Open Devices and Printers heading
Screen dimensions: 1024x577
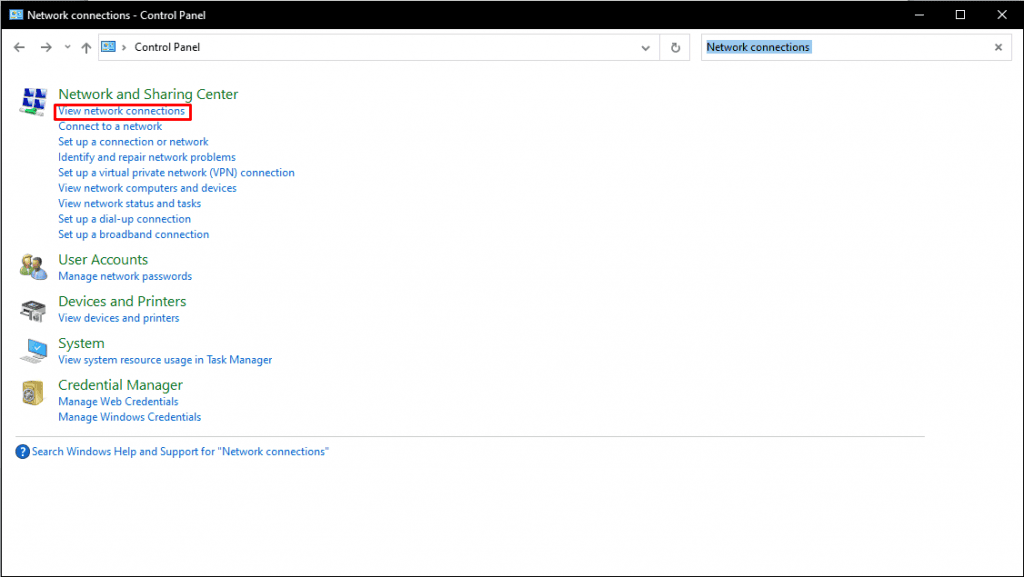[122, 302]
